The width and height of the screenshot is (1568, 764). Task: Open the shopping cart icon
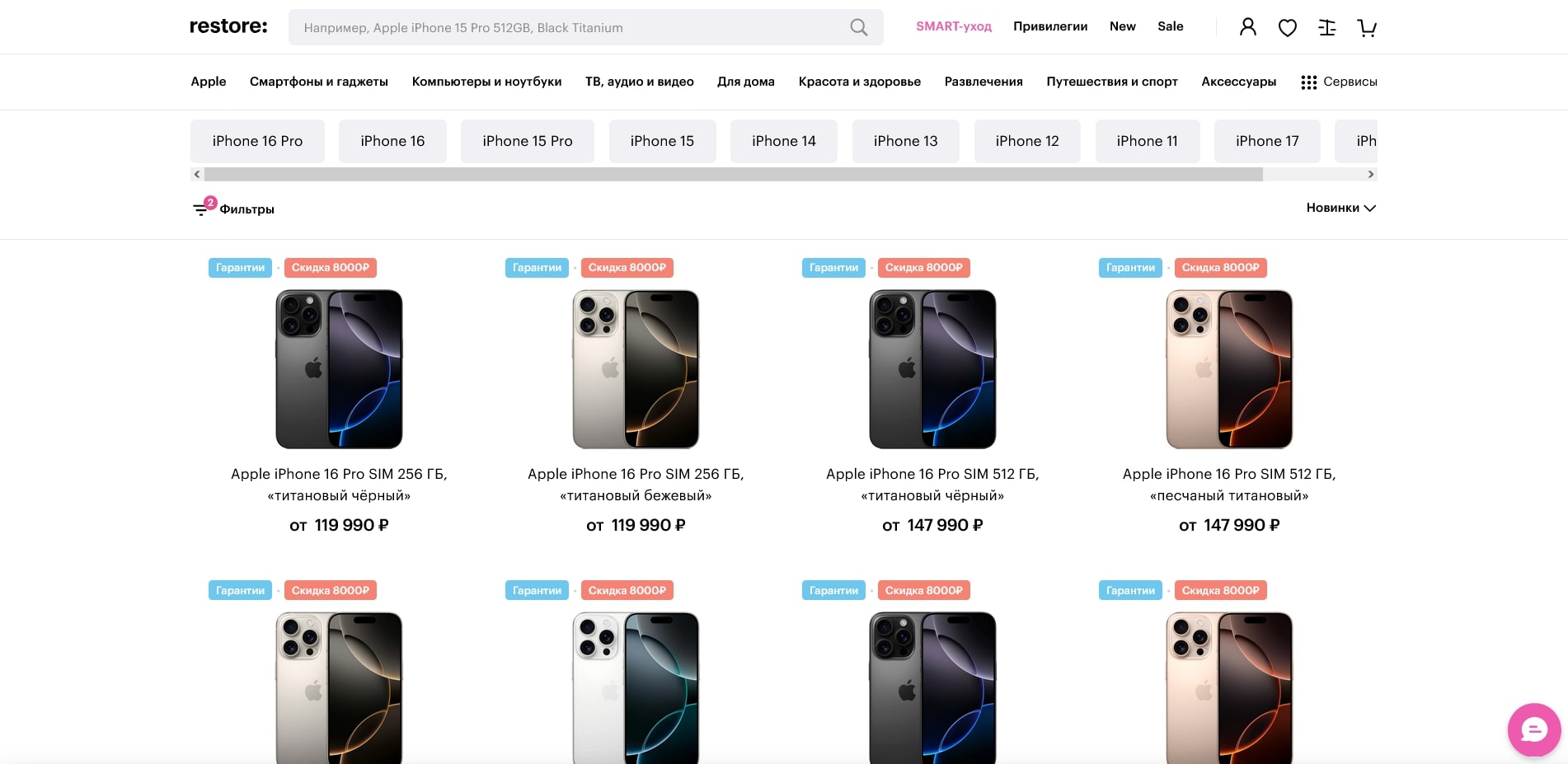click(1366, 28)
